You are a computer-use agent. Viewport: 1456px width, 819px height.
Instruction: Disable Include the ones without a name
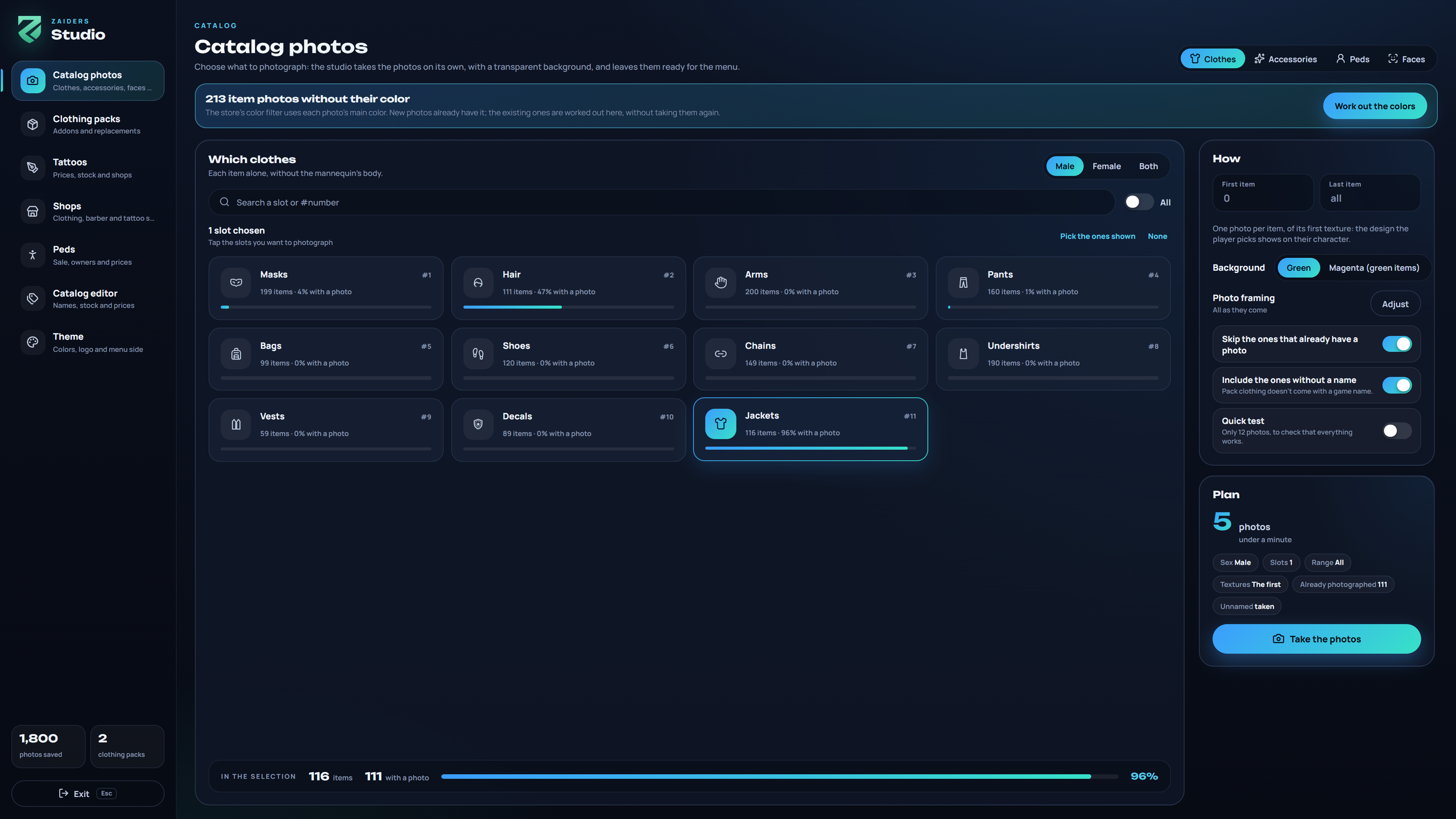1397,385
